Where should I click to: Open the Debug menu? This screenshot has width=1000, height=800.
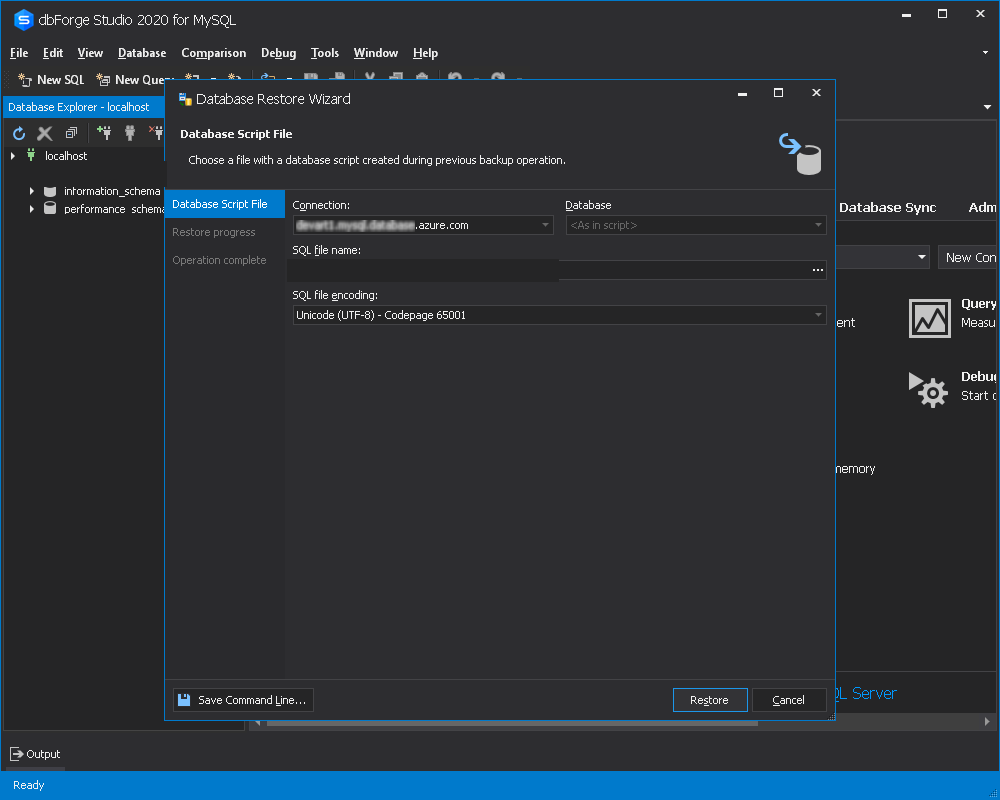coord(279,53)
